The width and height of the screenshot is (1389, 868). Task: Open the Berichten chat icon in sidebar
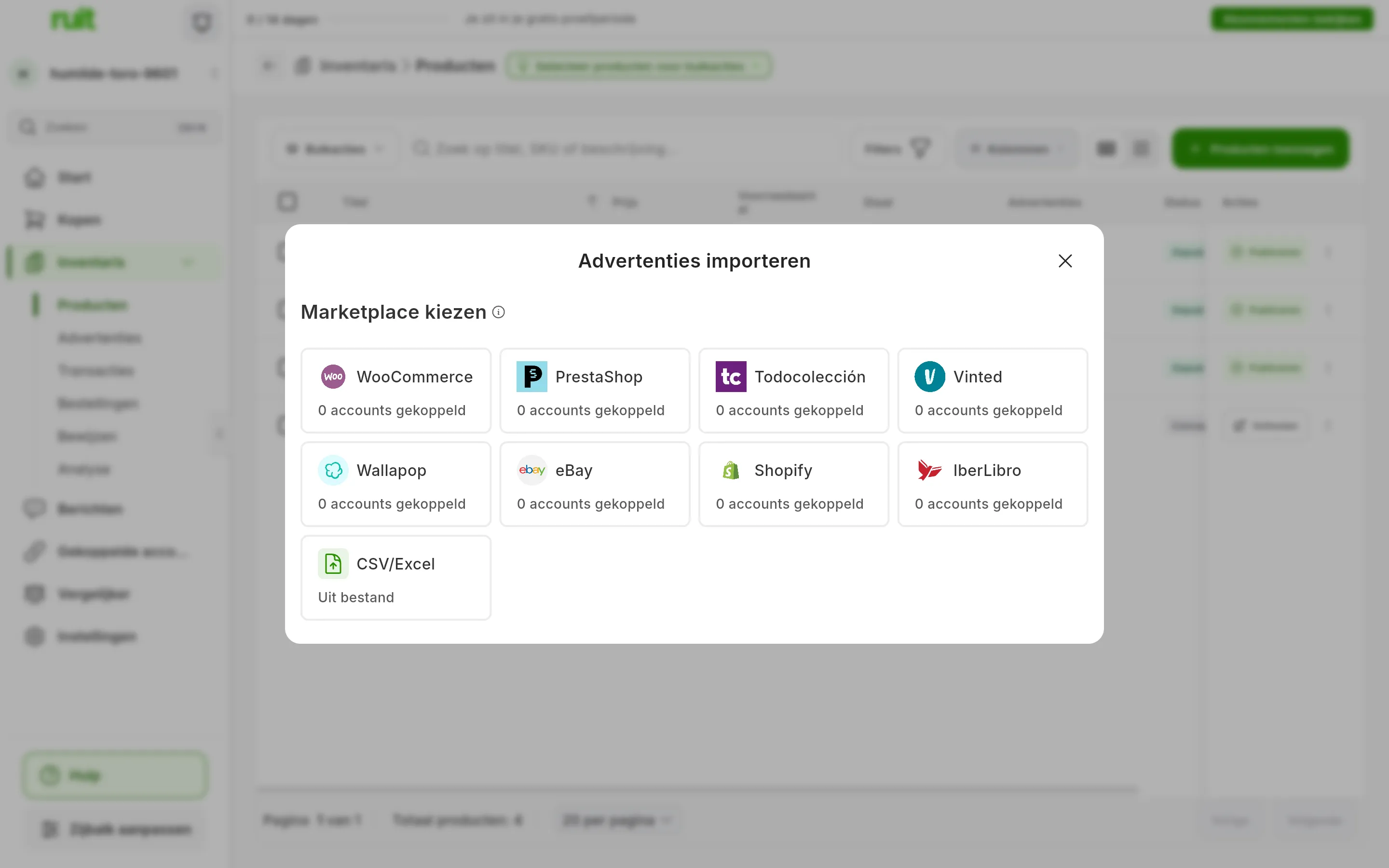coord(34,509)
